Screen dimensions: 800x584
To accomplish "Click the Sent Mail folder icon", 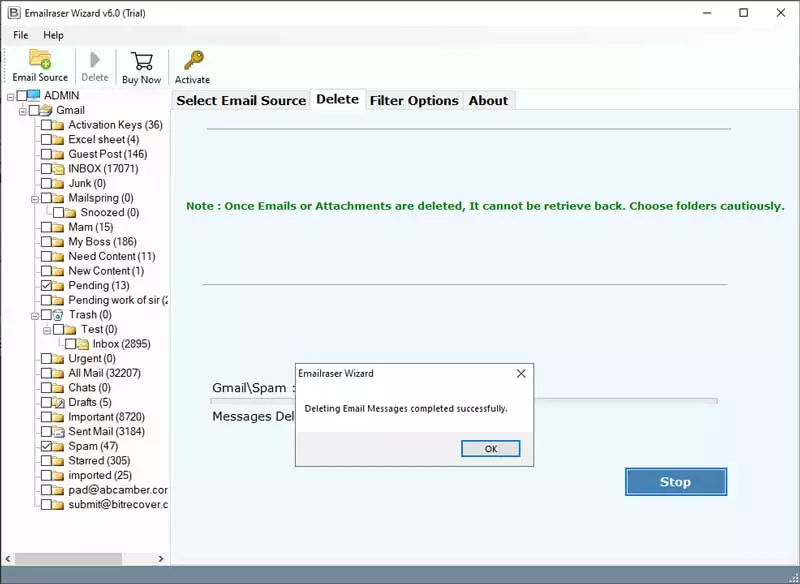I will click(x=58, y=431).
